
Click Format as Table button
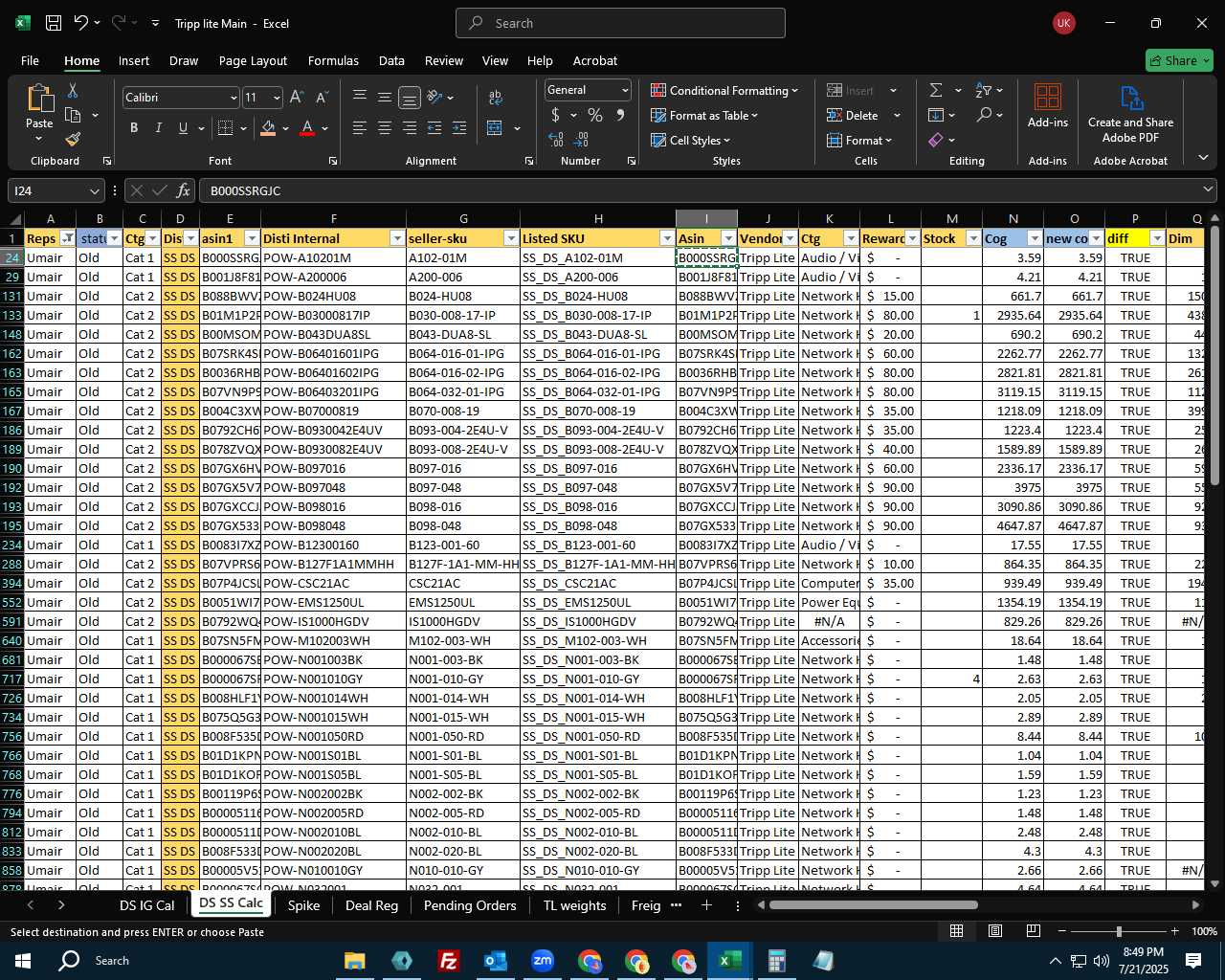point(704,115)
